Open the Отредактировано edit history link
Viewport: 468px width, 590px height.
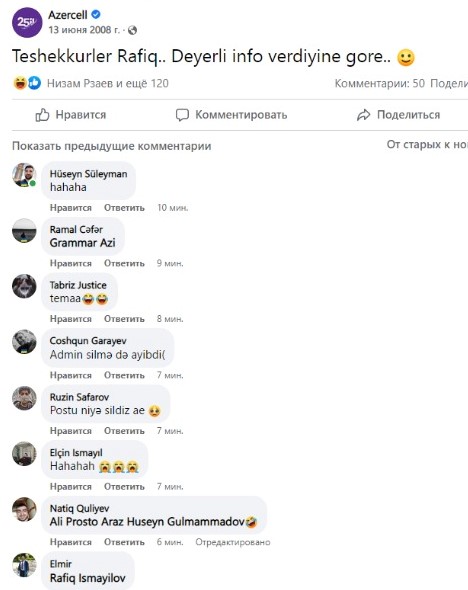232,542
